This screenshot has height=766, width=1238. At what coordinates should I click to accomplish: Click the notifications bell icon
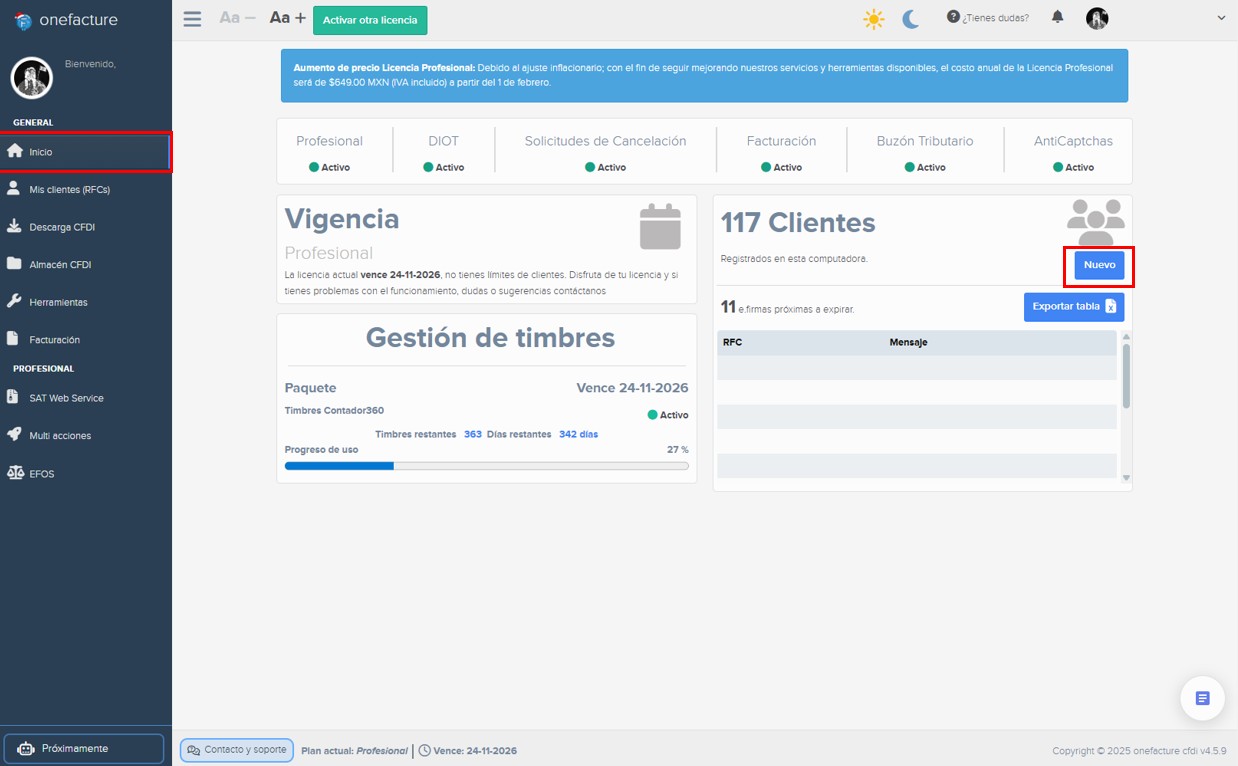click(x=1057, y=17)
